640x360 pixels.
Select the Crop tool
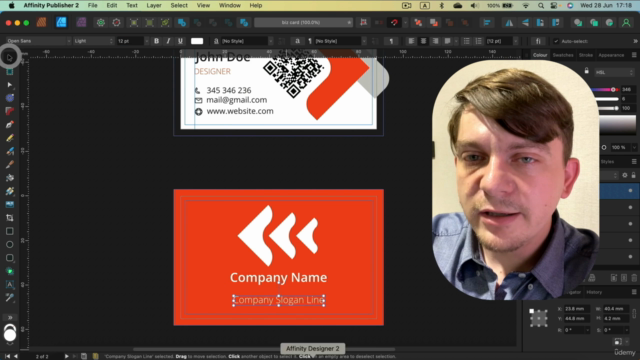point(10,218)
